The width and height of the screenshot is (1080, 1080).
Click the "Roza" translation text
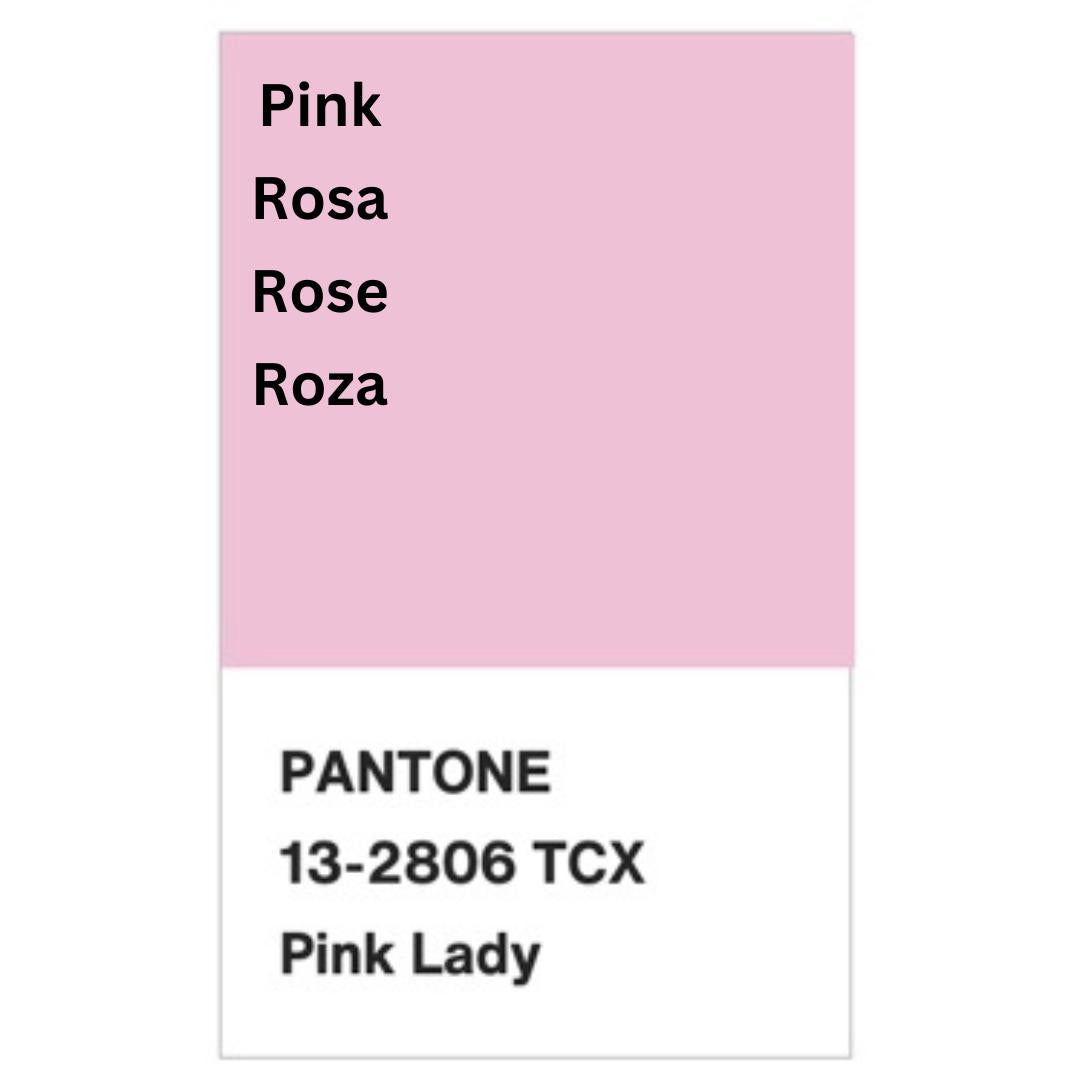click(x=320, y=385)
